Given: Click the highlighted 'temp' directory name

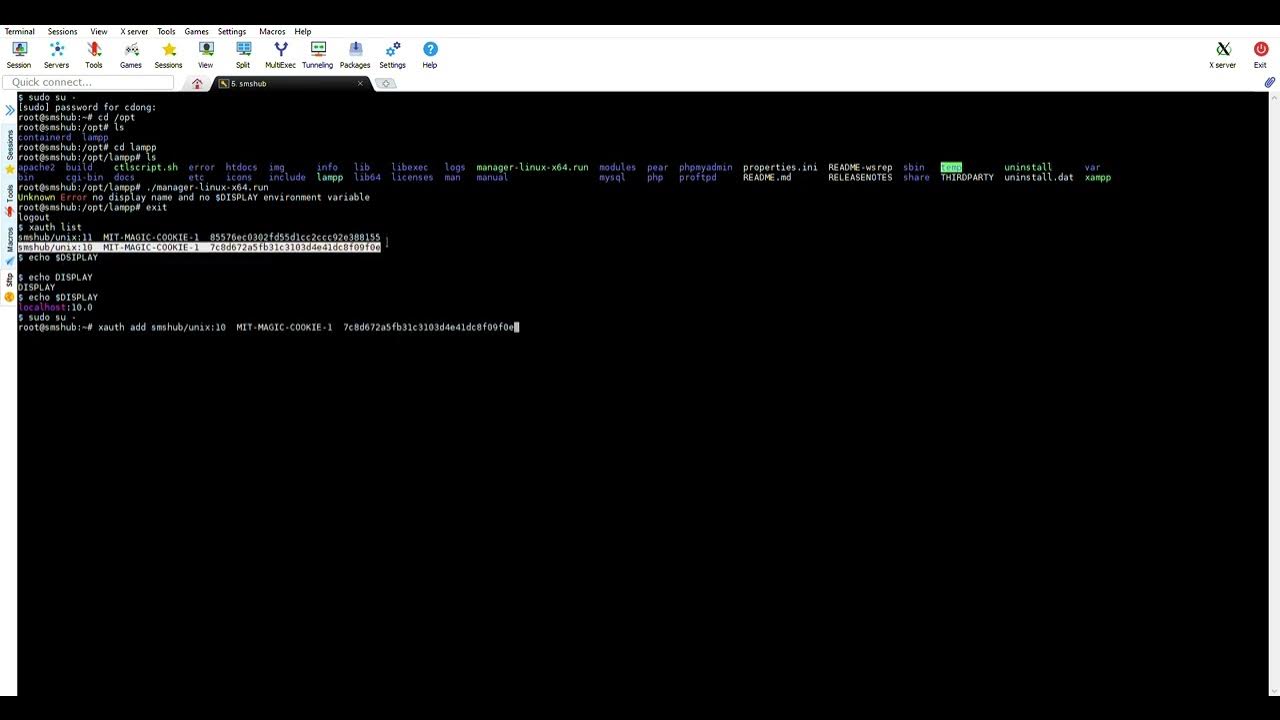Looking at the screenshot, I should tap(951, 167).
